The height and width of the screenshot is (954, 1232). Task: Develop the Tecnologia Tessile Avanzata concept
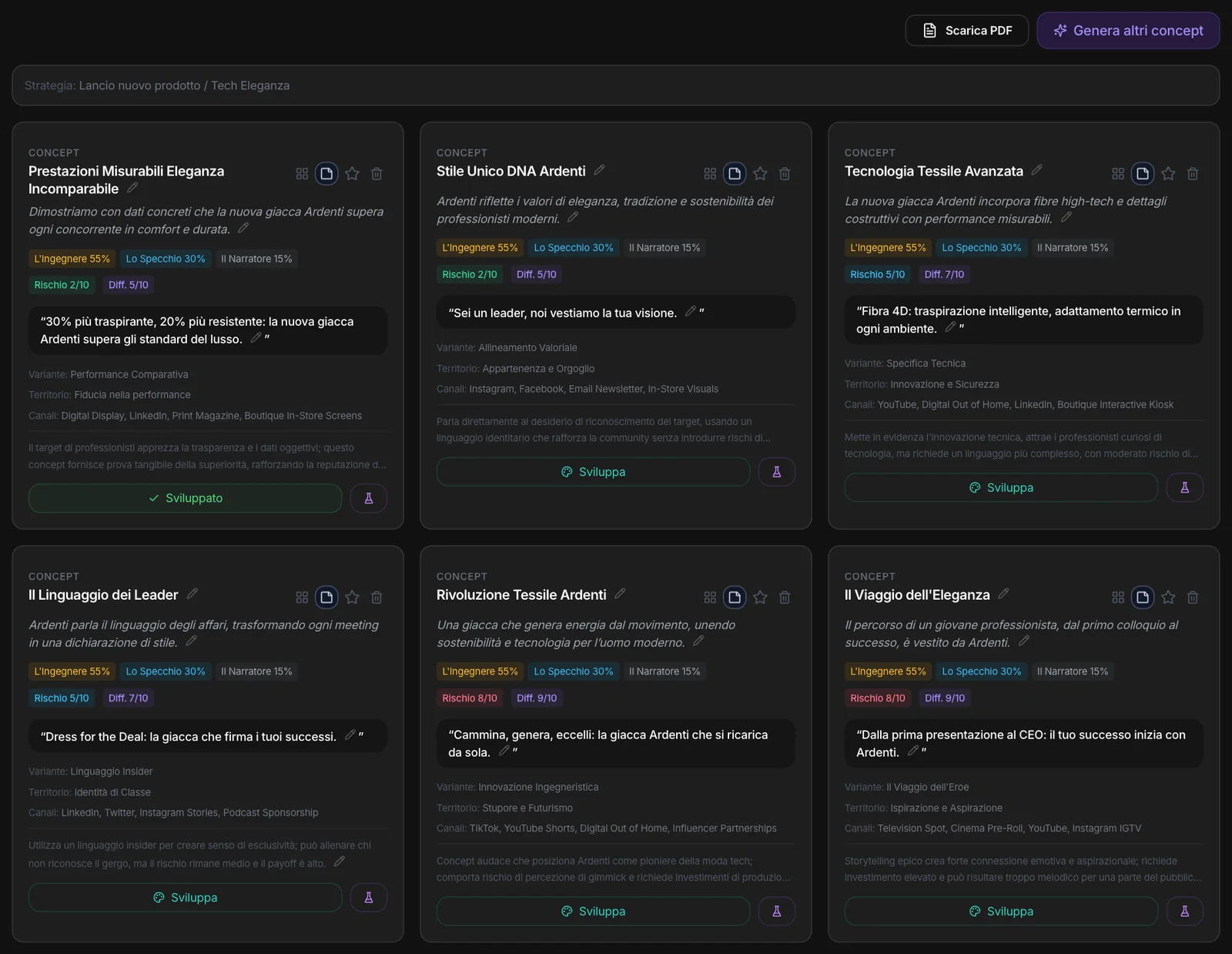coord(1002,488)
